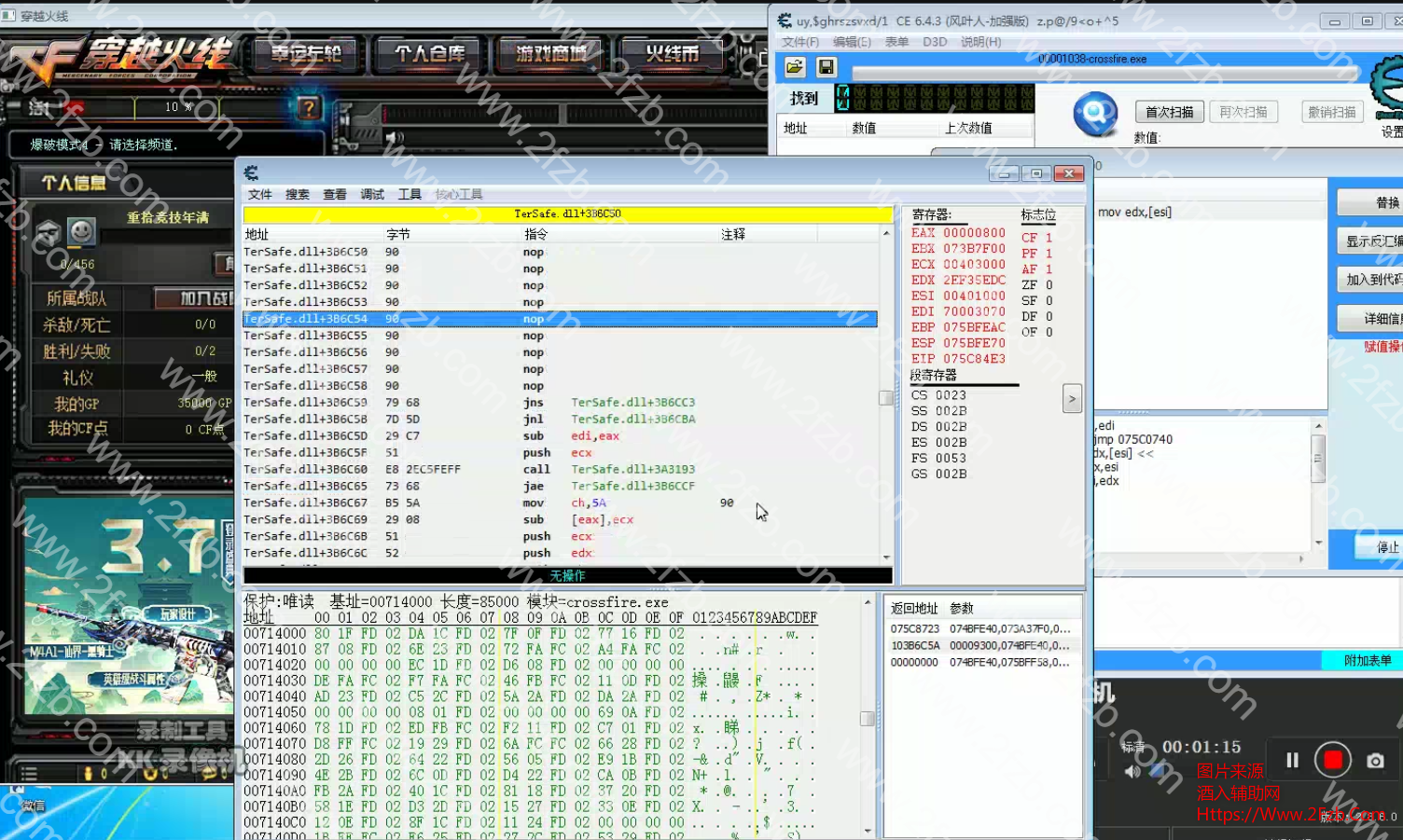The height and width of the screenshot is (840, 1403).
Task: Open 文件 menu in Memory Viewer
Action: tap(260, 194)
